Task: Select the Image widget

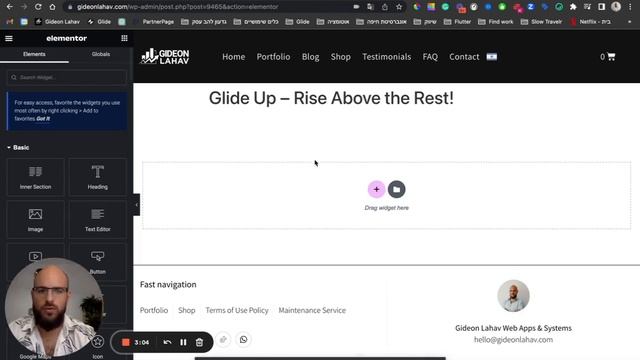Action: point(36,220)
